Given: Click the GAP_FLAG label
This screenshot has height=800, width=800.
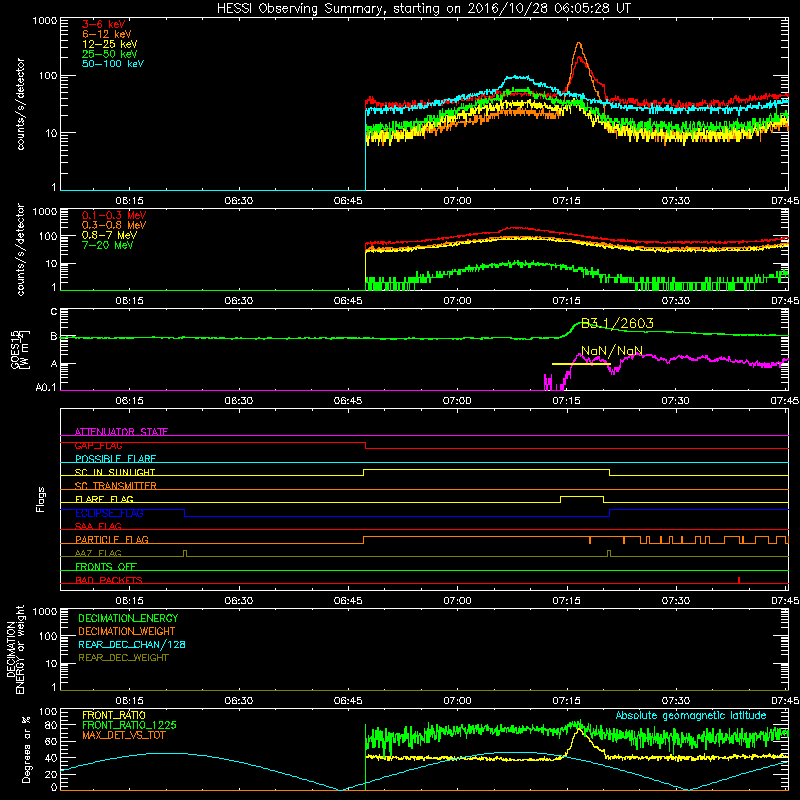Looking at the screenshot, I should [x=98, y=445].
